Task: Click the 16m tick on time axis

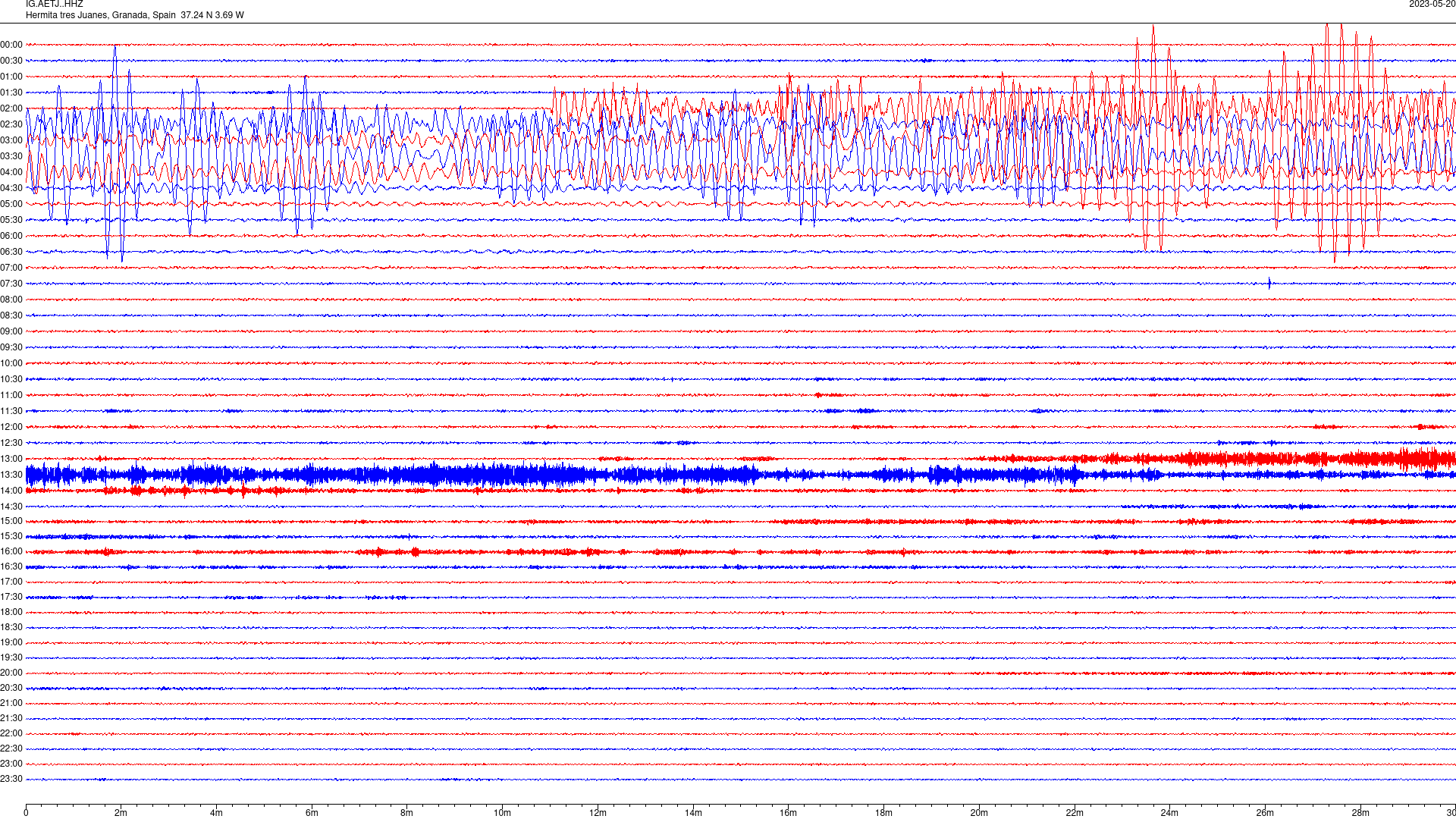Action: pos(788,813)
